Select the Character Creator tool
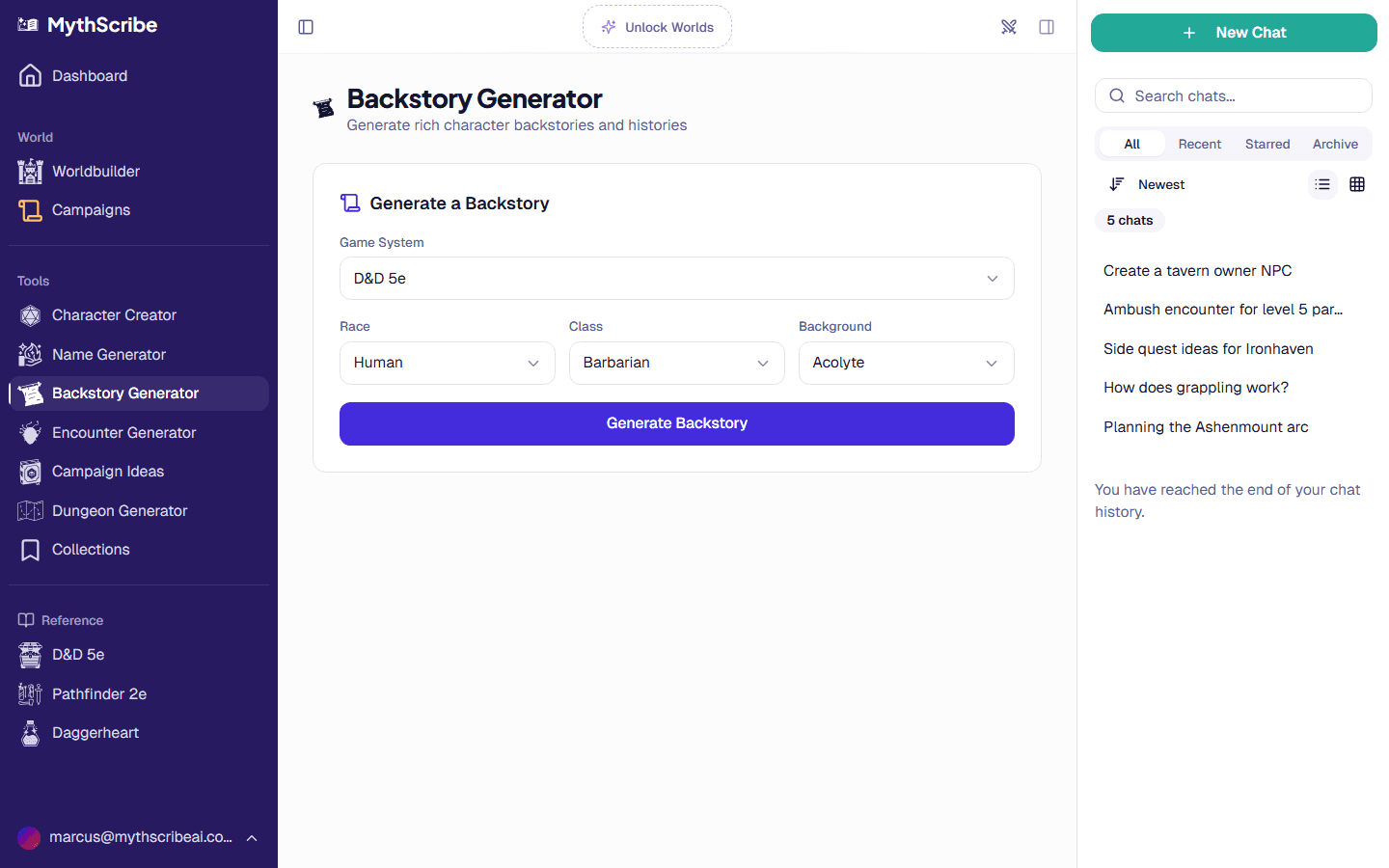This screenshot has width=1389, height=868. 114,314
